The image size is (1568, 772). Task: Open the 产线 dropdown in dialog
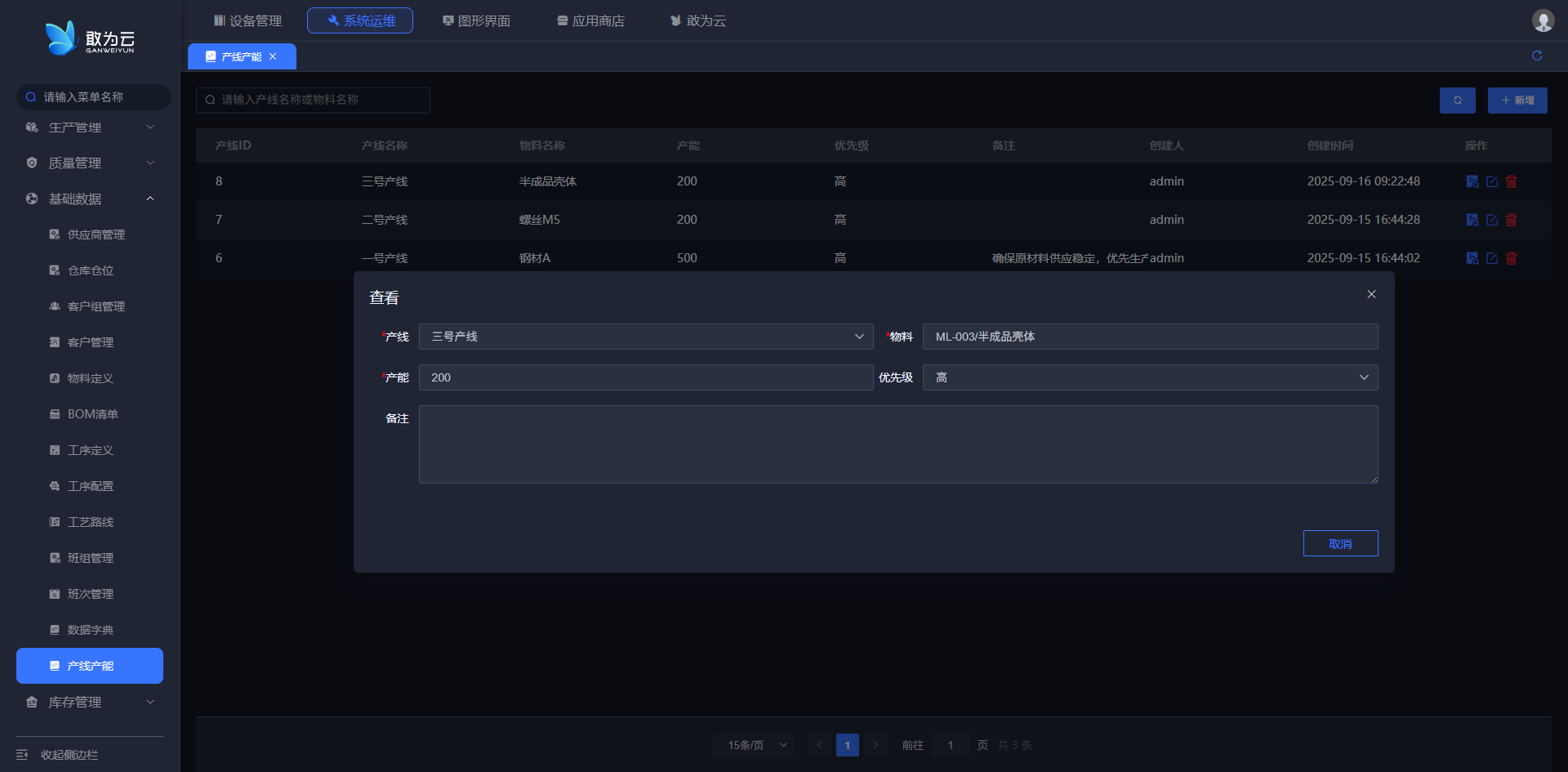pyautogui.click(x=645, y=337)
